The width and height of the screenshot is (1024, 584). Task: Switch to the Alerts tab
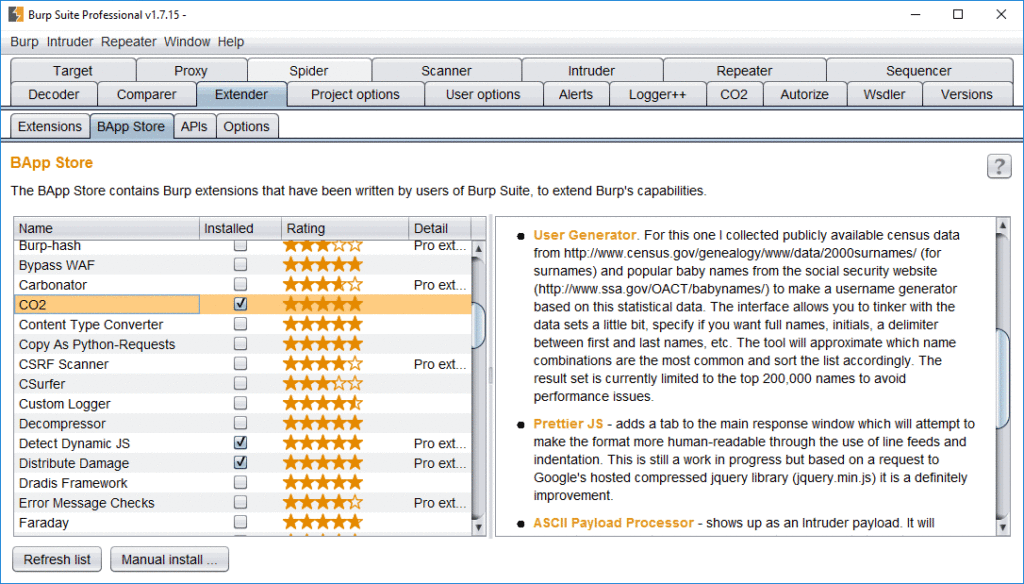point(576,94)
